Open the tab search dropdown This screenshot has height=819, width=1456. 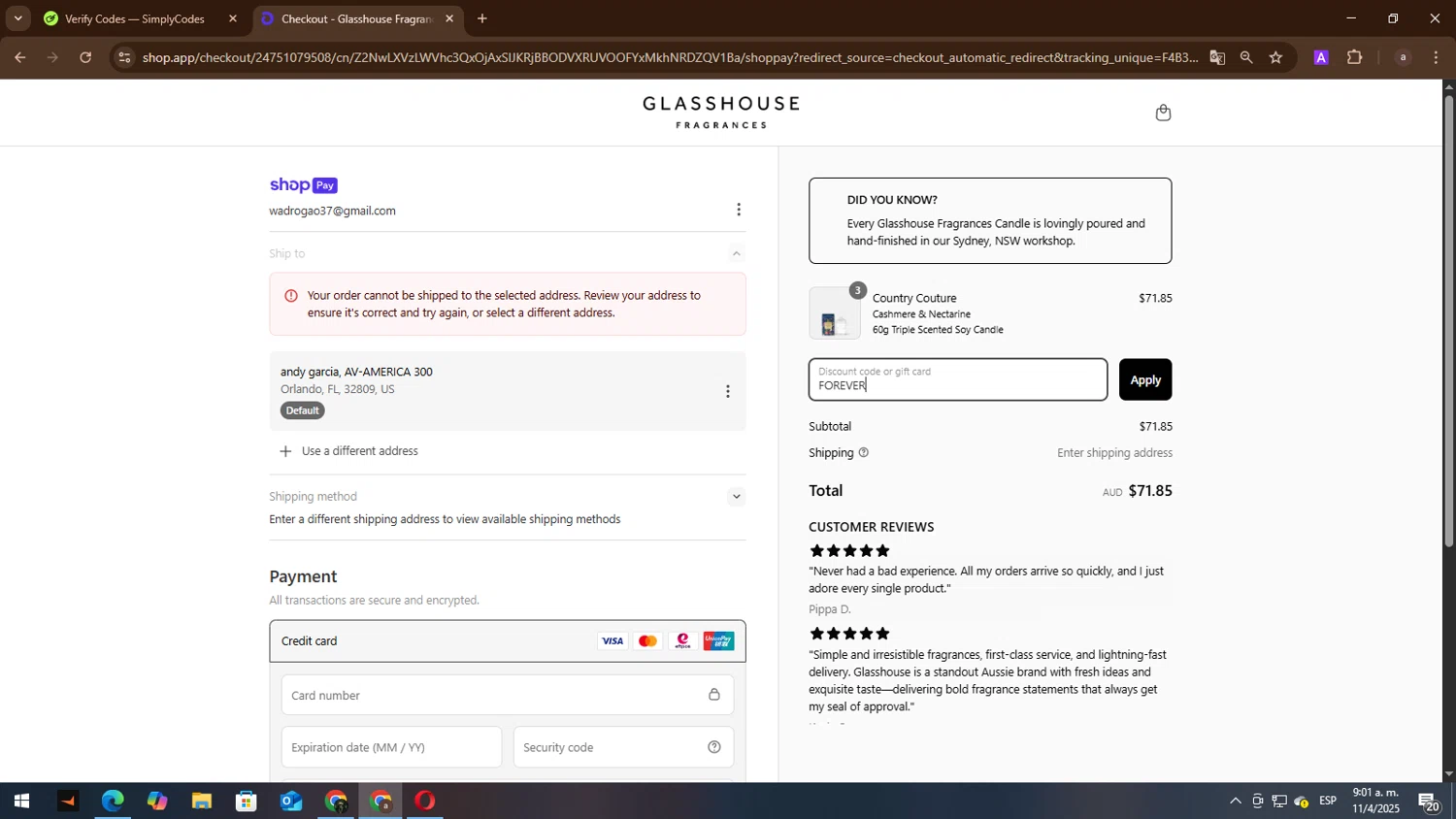[x=17, y=18]
